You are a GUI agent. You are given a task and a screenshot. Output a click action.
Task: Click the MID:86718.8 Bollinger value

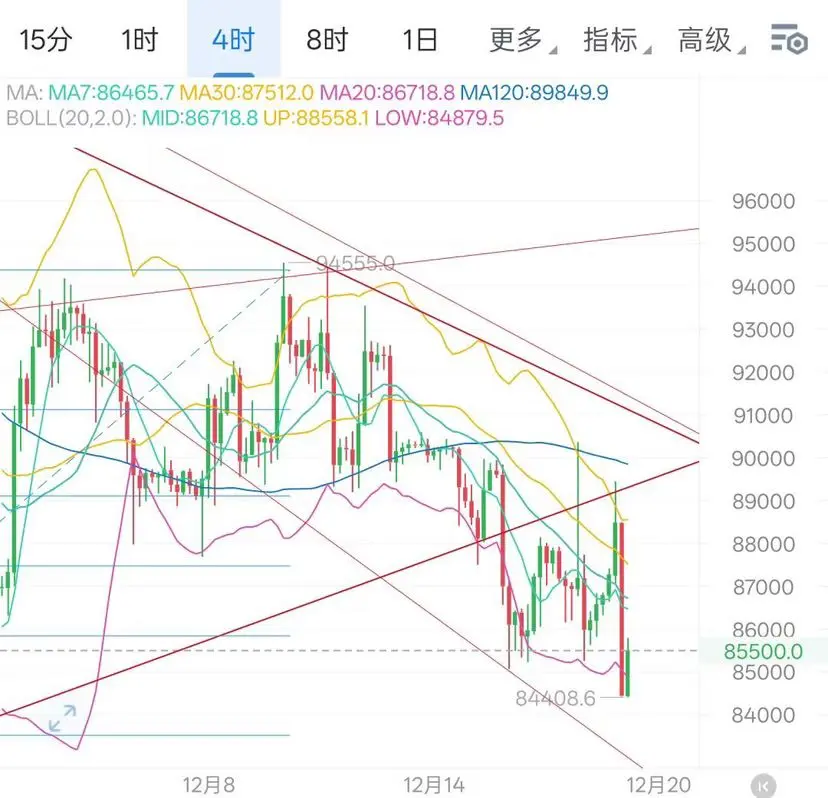point(200,117)
